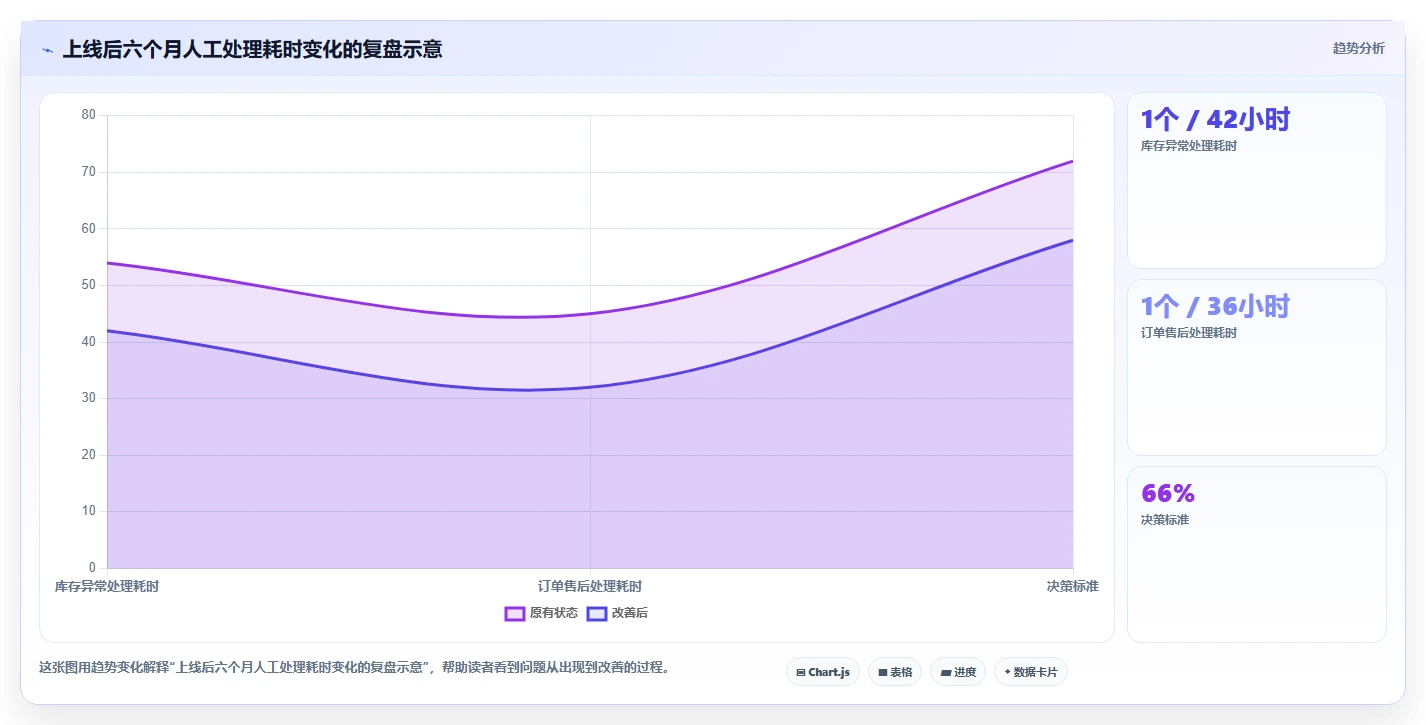1426x725 pixels.
Task: Open the 趋势分析 label in the header
Action: pos(1358,48)
